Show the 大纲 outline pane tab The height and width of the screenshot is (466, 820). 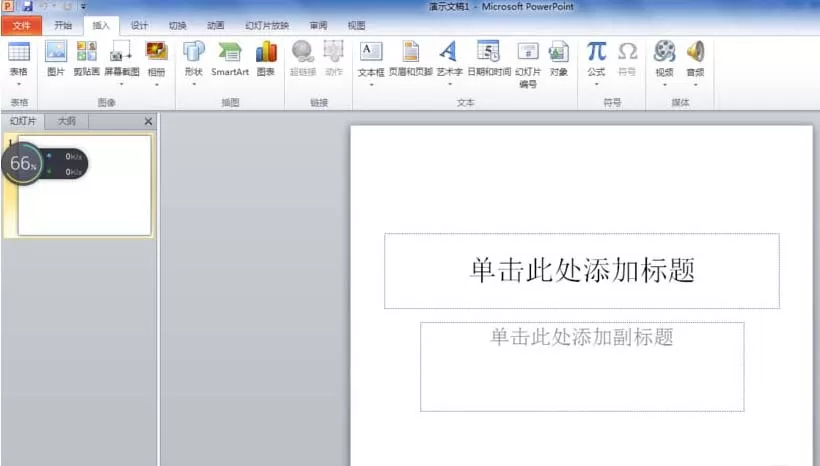[66, 121]
